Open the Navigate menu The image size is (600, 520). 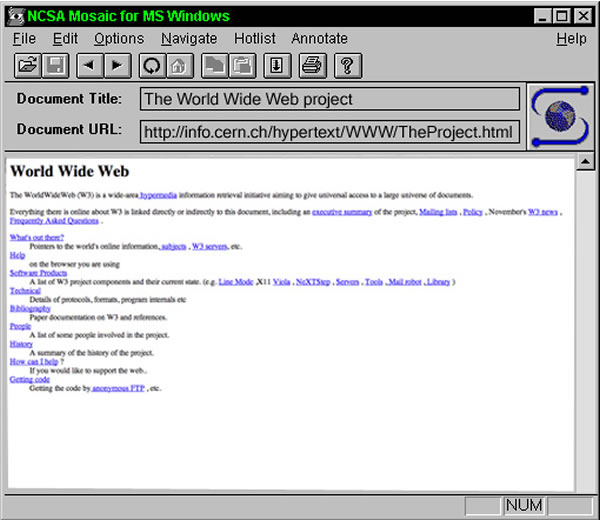[189, 39]
